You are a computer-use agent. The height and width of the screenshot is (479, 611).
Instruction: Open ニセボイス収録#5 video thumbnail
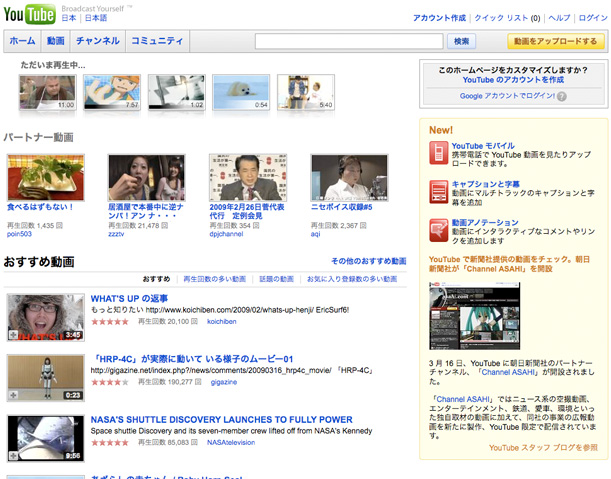349,177
